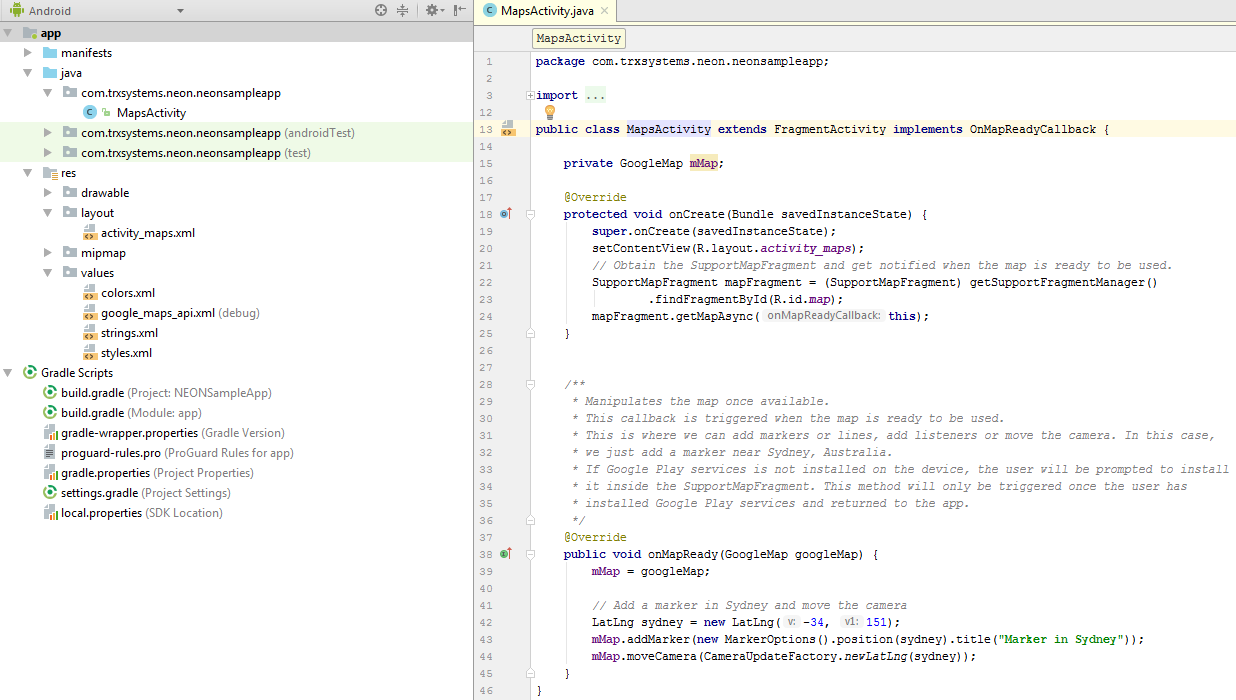1236x700 pixels.
Task: Click related XML file gutter icon on line 13
Action: coord(508,128)
